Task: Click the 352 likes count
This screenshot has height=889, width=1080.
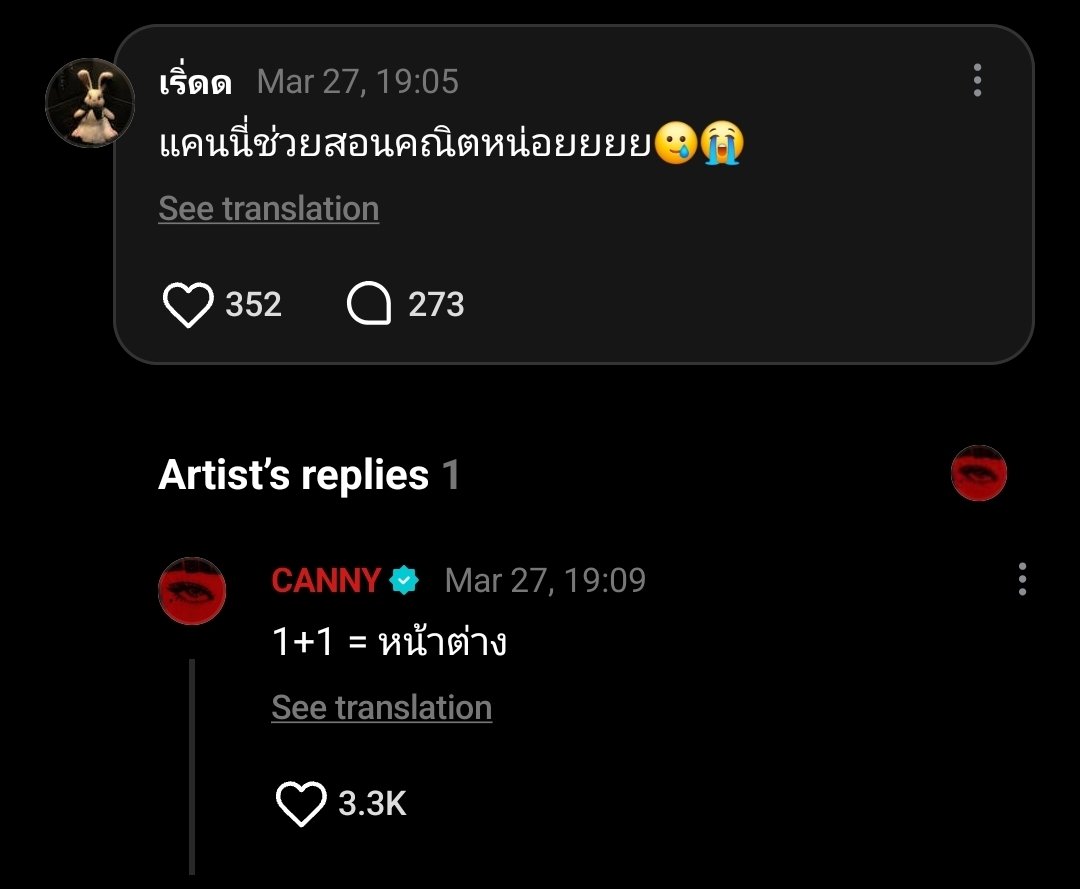Action: [253, 305]
